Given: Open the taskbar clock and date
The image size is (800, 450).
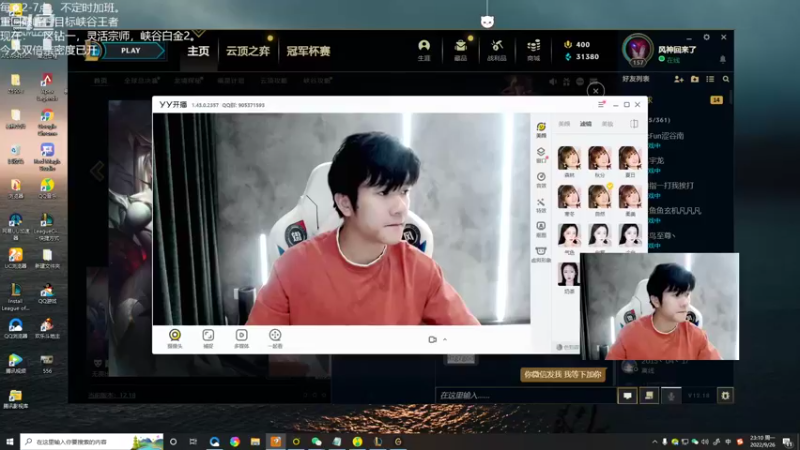Looking at the screenshot, I should (762, 441).
